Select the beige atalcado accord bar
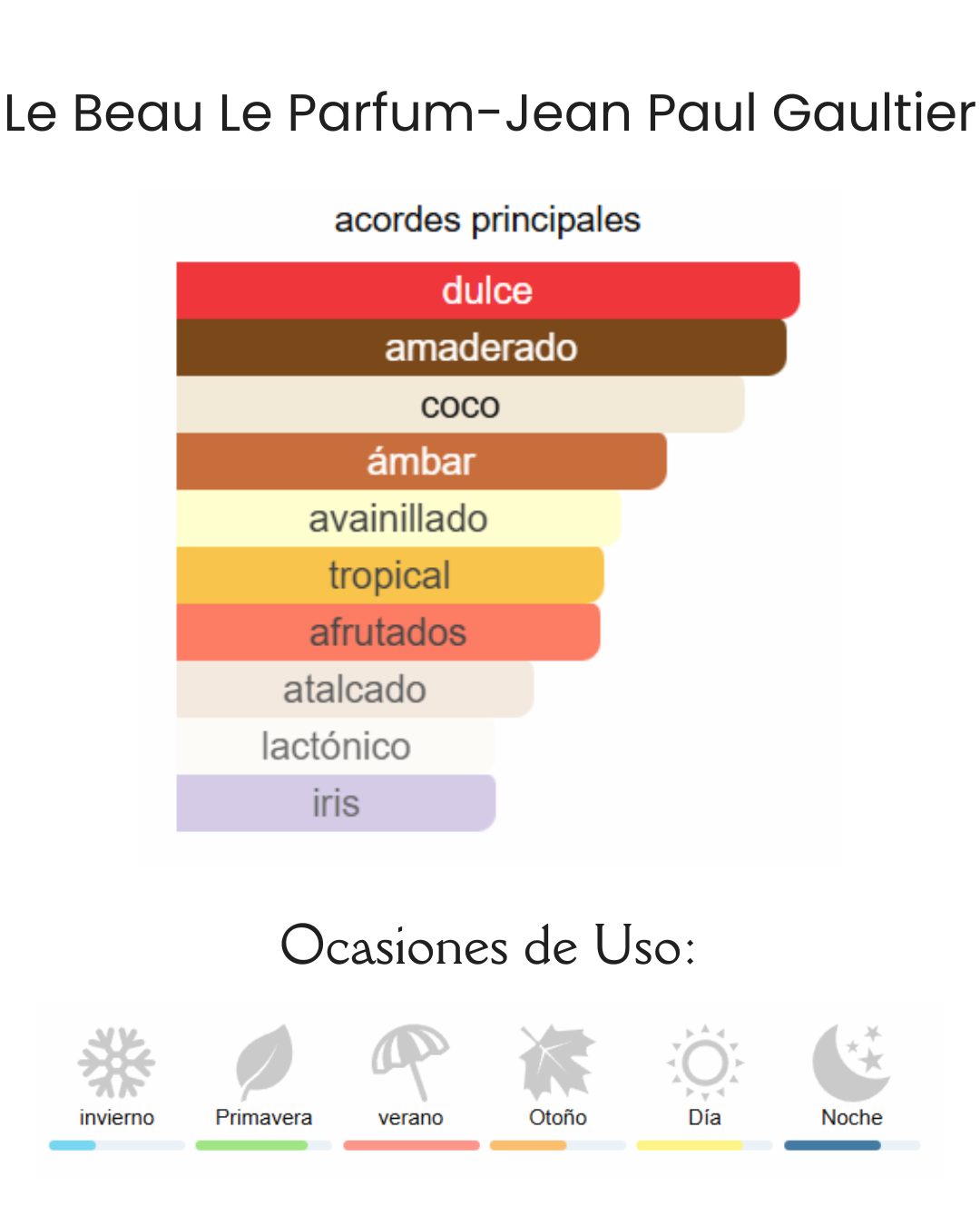980x1225 pixels. click(355, 689)
